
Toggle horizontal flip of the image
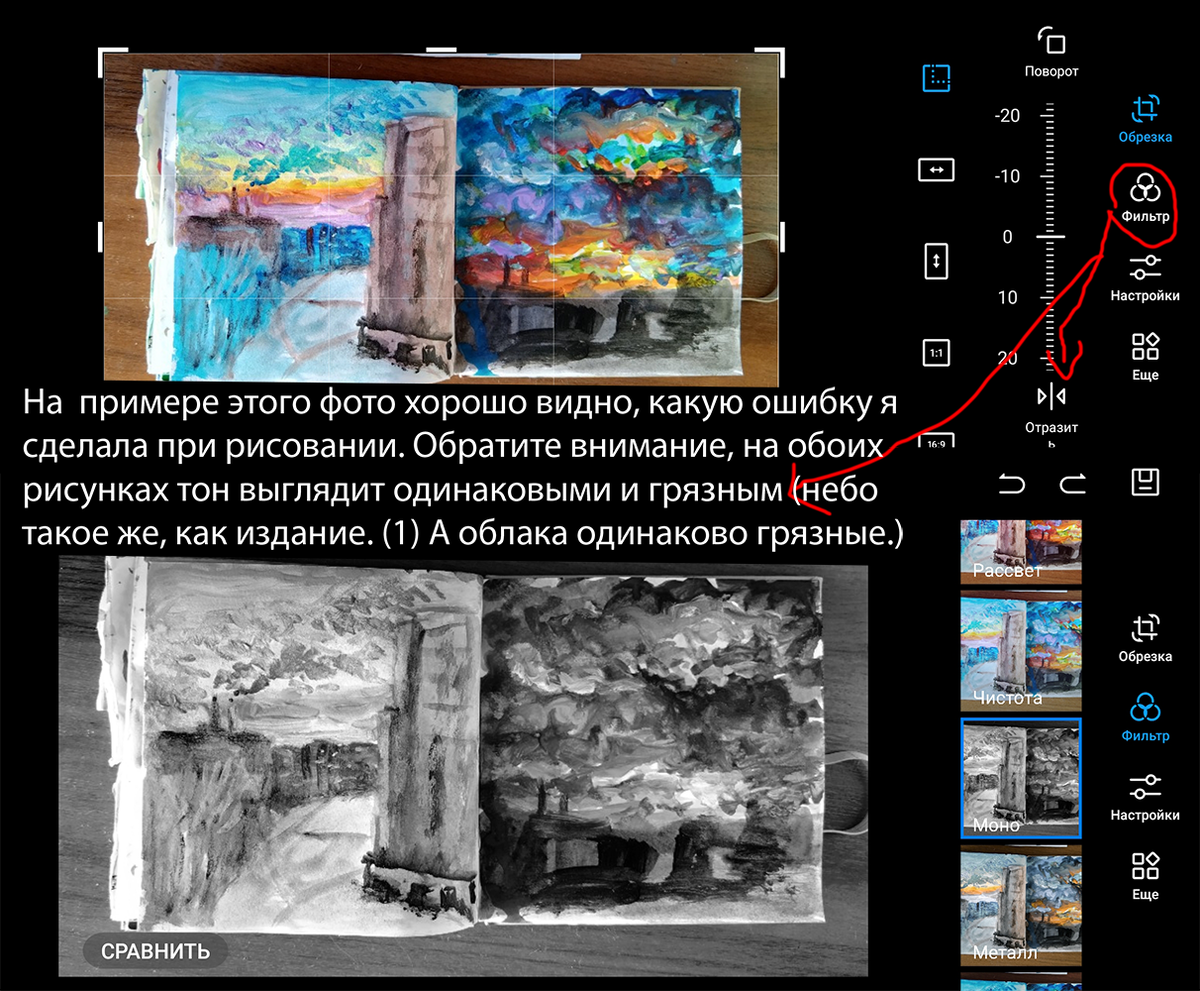point(936,170)
